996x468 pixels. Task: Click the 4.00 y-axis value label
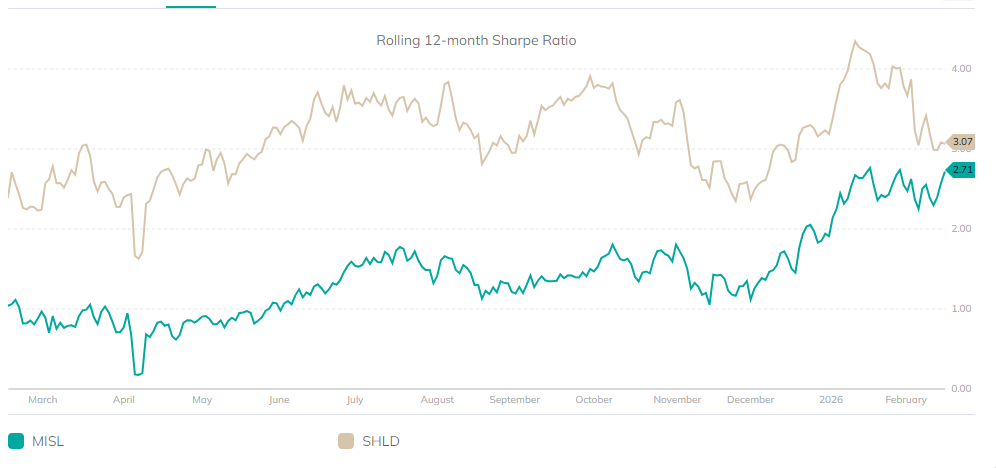[x=962, y=69]
